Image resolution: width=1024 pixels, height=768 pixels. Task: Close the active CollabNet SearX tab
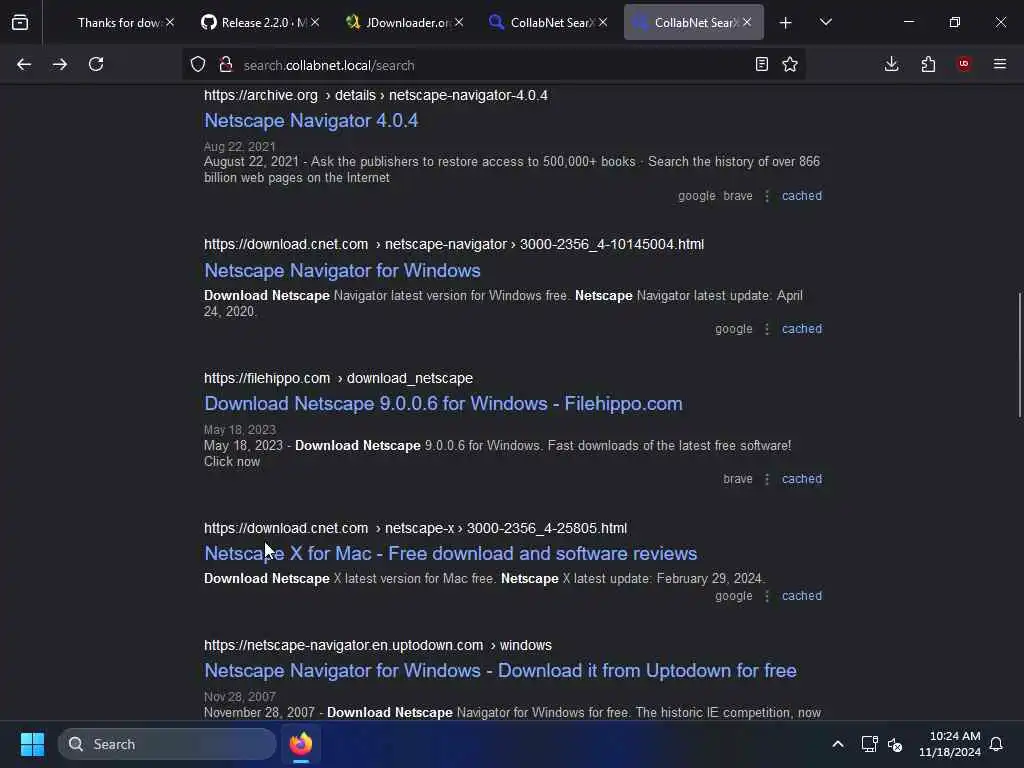[747, 22]
